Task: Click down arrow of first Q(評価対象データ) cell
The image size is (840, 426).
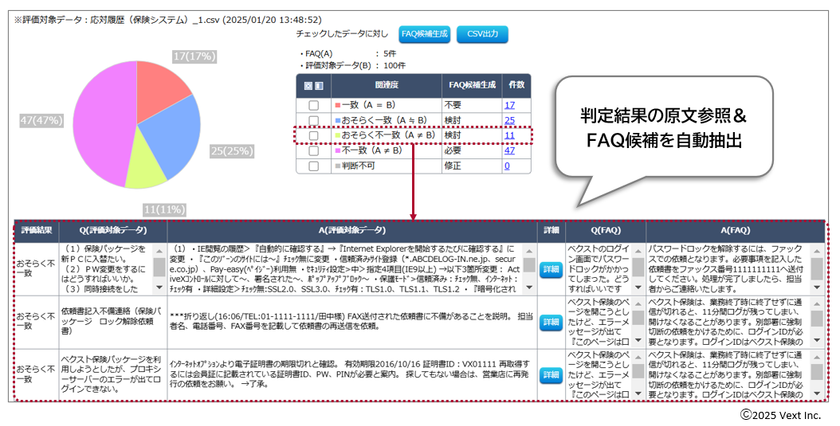Action: [159, 288]
